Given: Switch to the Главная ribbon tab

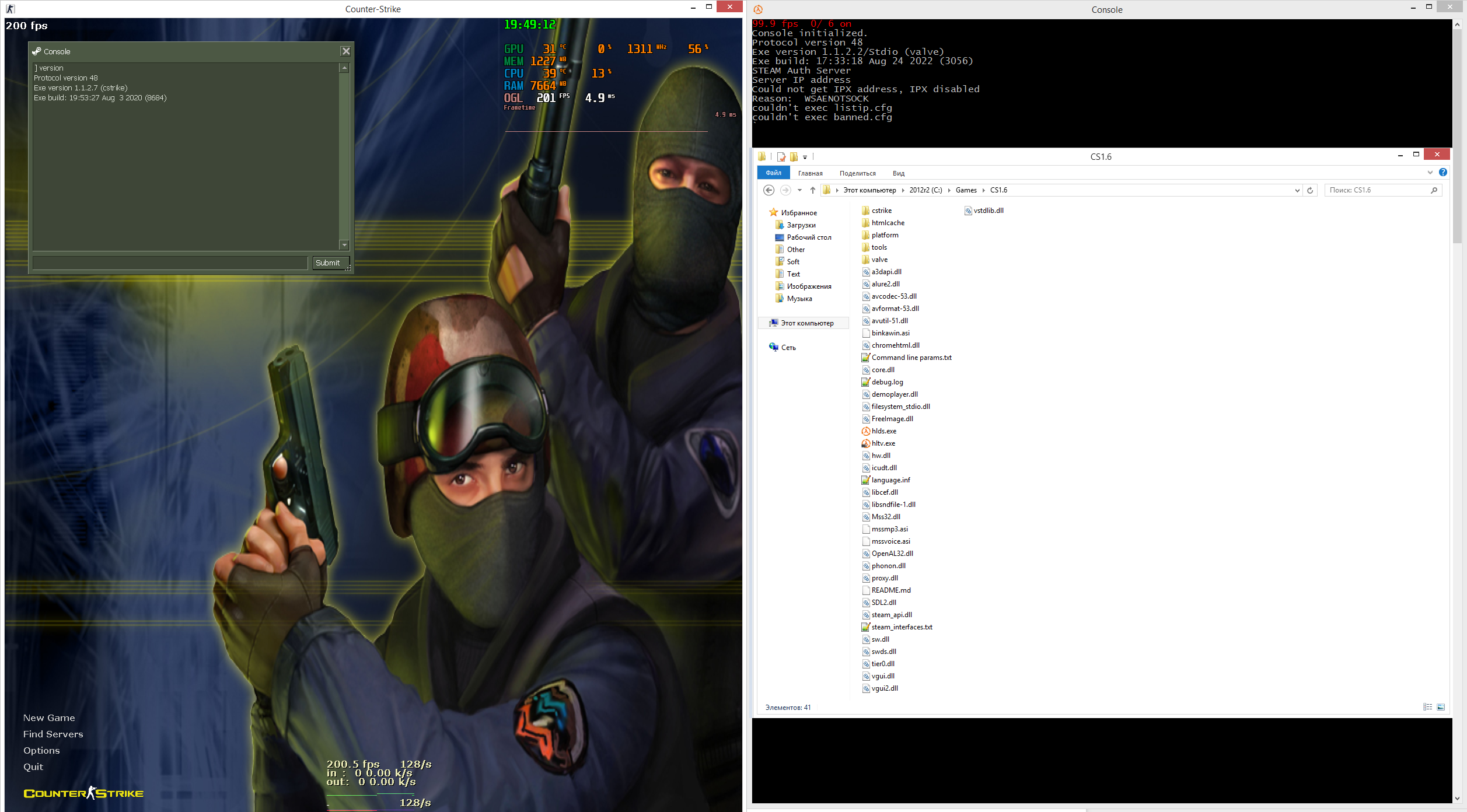Looking at the screenshot, I should (810, 173).
